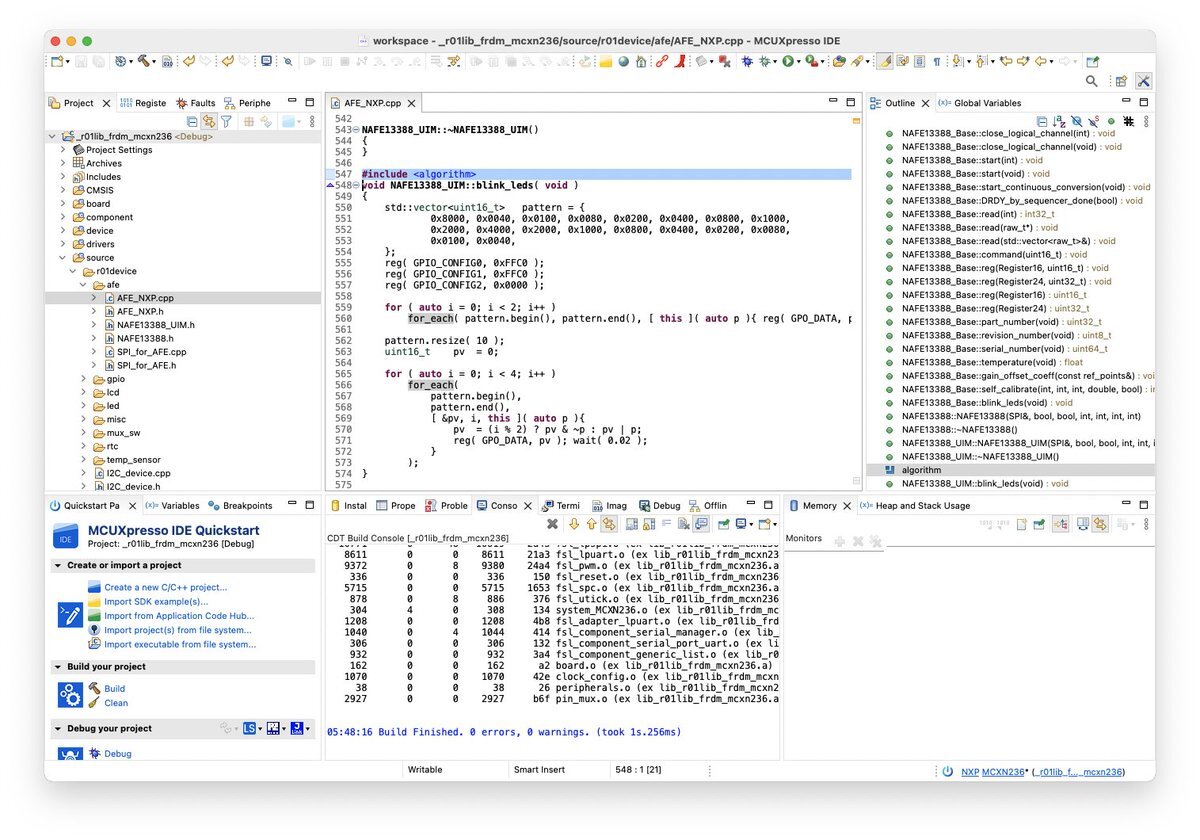The image size is (1200, 840).
Task: Open the C/C++ perspective icon at top right
Action: point(1144,82)
